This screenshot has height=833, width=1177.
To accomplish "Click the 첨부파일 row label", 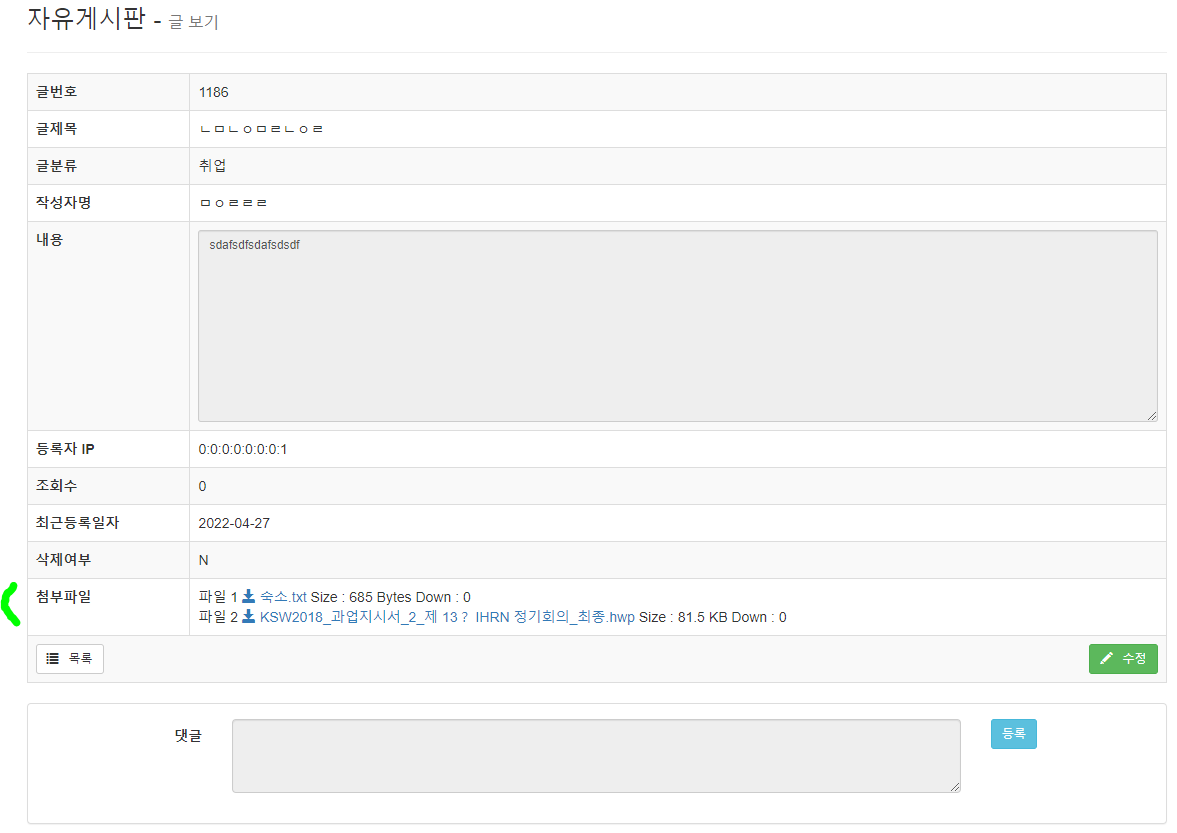I will coord(64,596).
